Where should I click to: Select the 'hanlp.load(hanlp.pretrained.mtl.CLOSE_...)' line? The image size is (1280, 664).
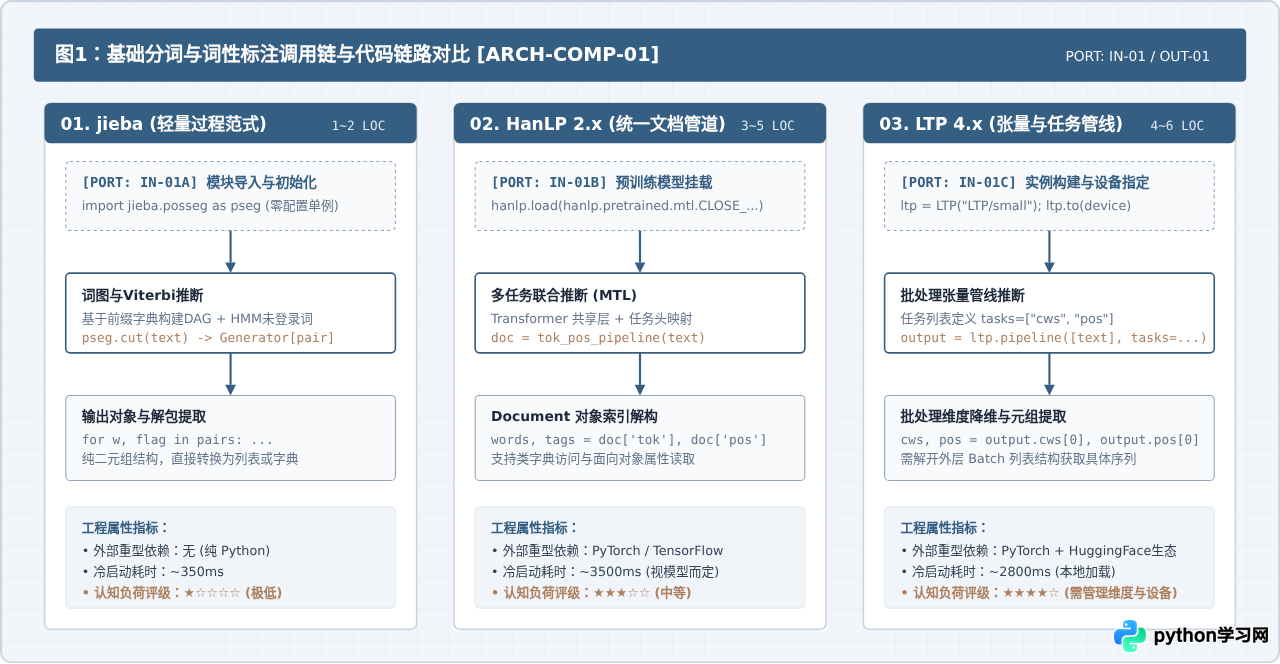(627, 205)
